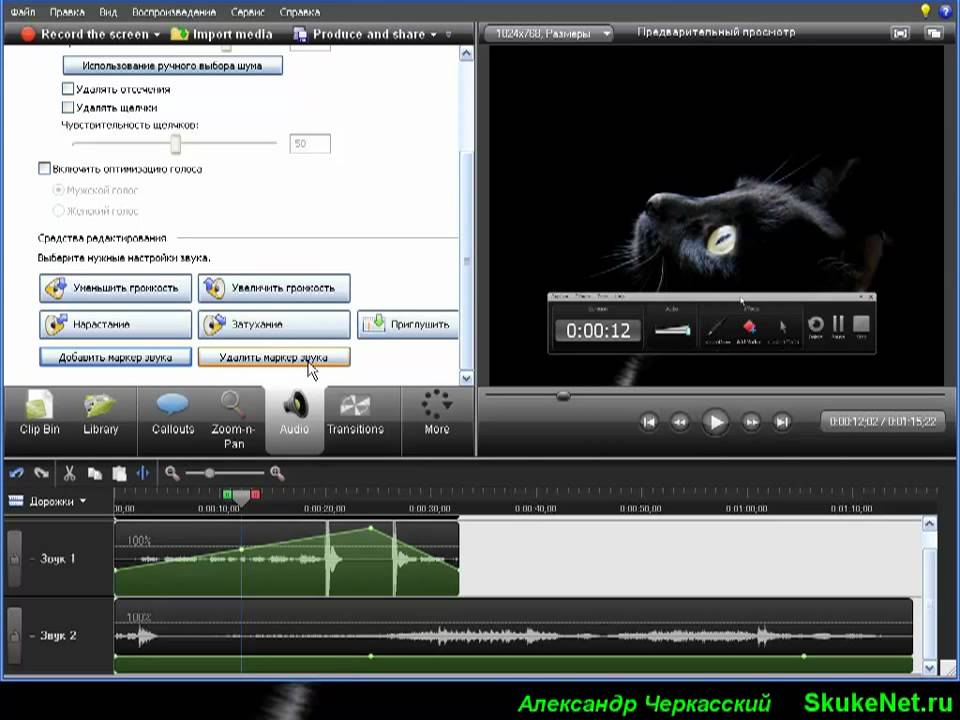
Task: Open the Файл menu
Action: tap(23, 12)
